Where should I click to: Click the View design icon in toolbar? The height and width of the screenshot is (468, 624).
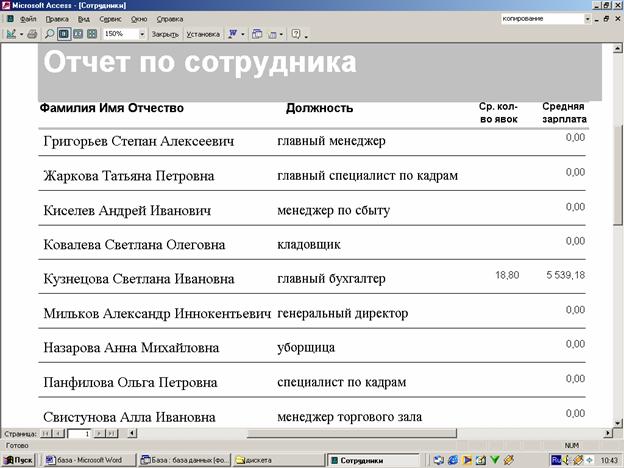click(11, 34)
